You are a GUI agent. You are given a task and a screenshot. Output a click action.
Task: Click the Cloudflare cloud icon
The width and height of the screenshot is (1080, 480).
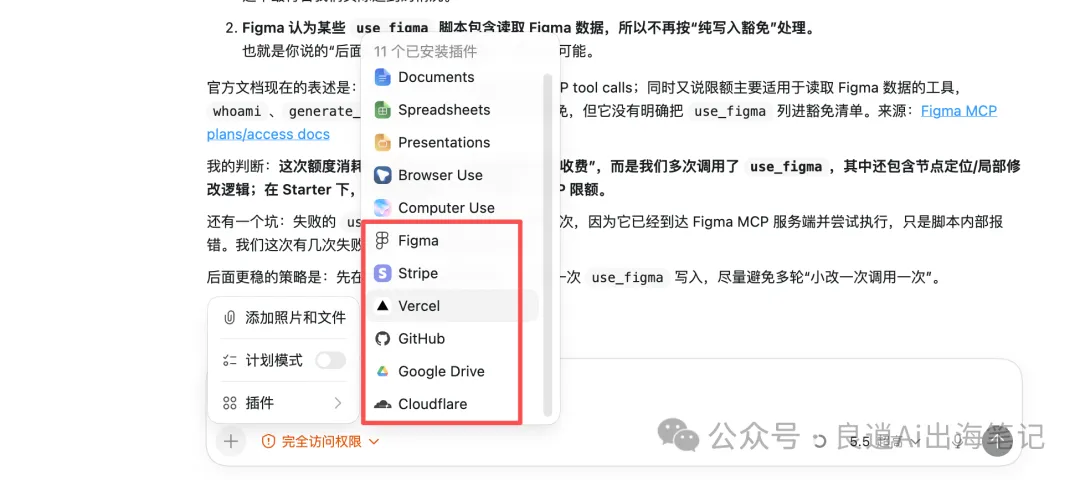pos(382,404)
